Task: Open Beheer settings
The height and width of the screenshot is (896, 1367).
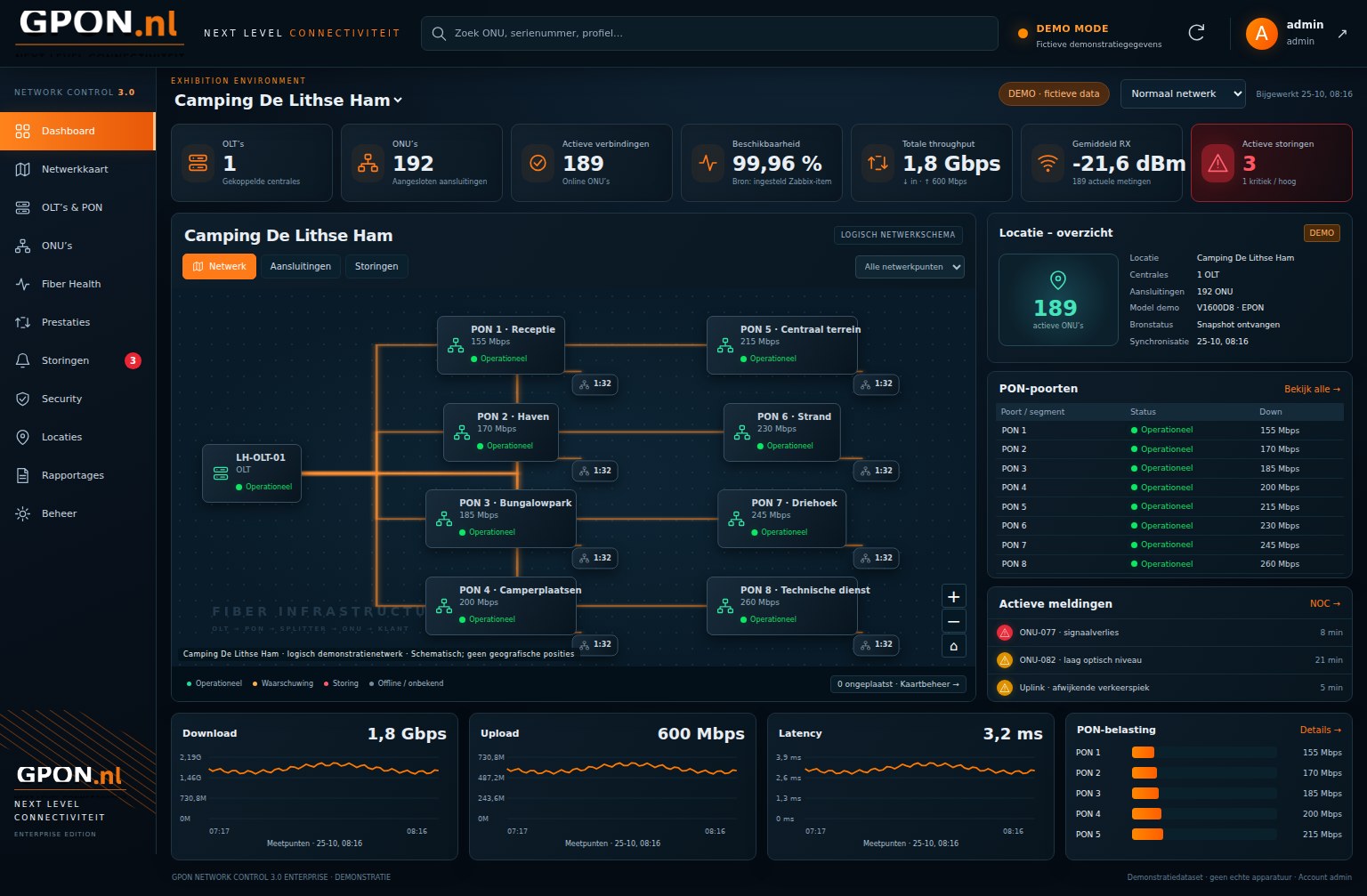Action: pyautogui.click(x=77, y=513)
